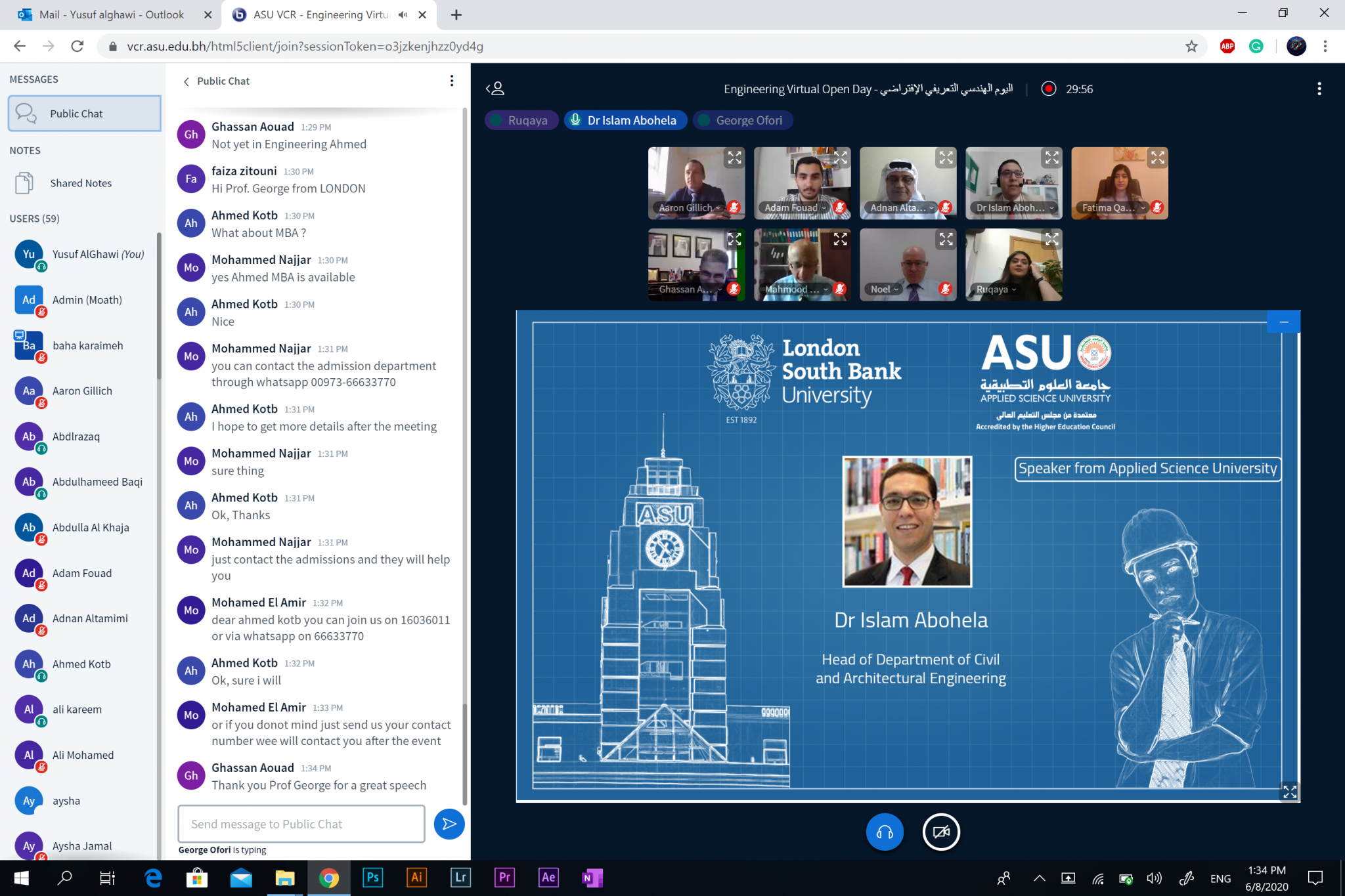1345x896 pixels.
Task: Make the presentation fullscreen via the bottom-right icon
Action: (1290, 792)
